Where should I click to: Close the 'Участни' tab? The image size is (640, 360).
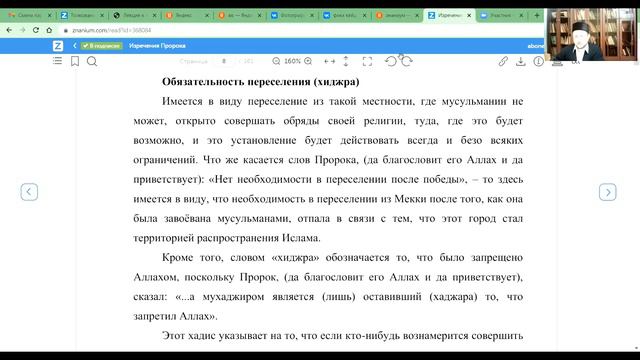(521, 15)
